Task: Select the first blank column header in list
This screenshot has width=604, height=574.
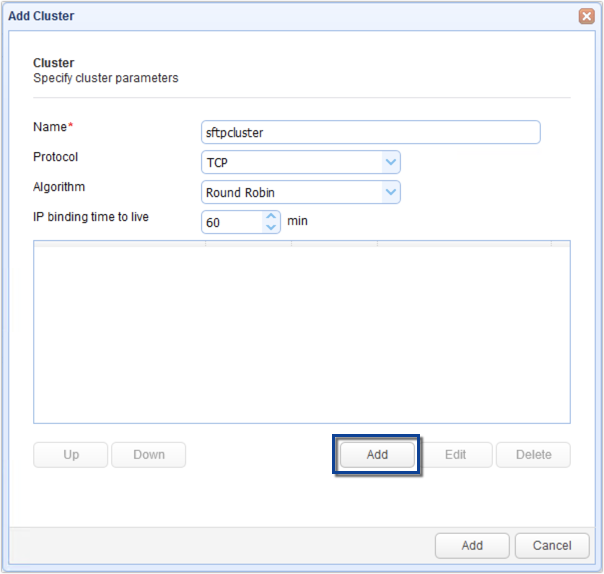Action: (x=120, y=243)
